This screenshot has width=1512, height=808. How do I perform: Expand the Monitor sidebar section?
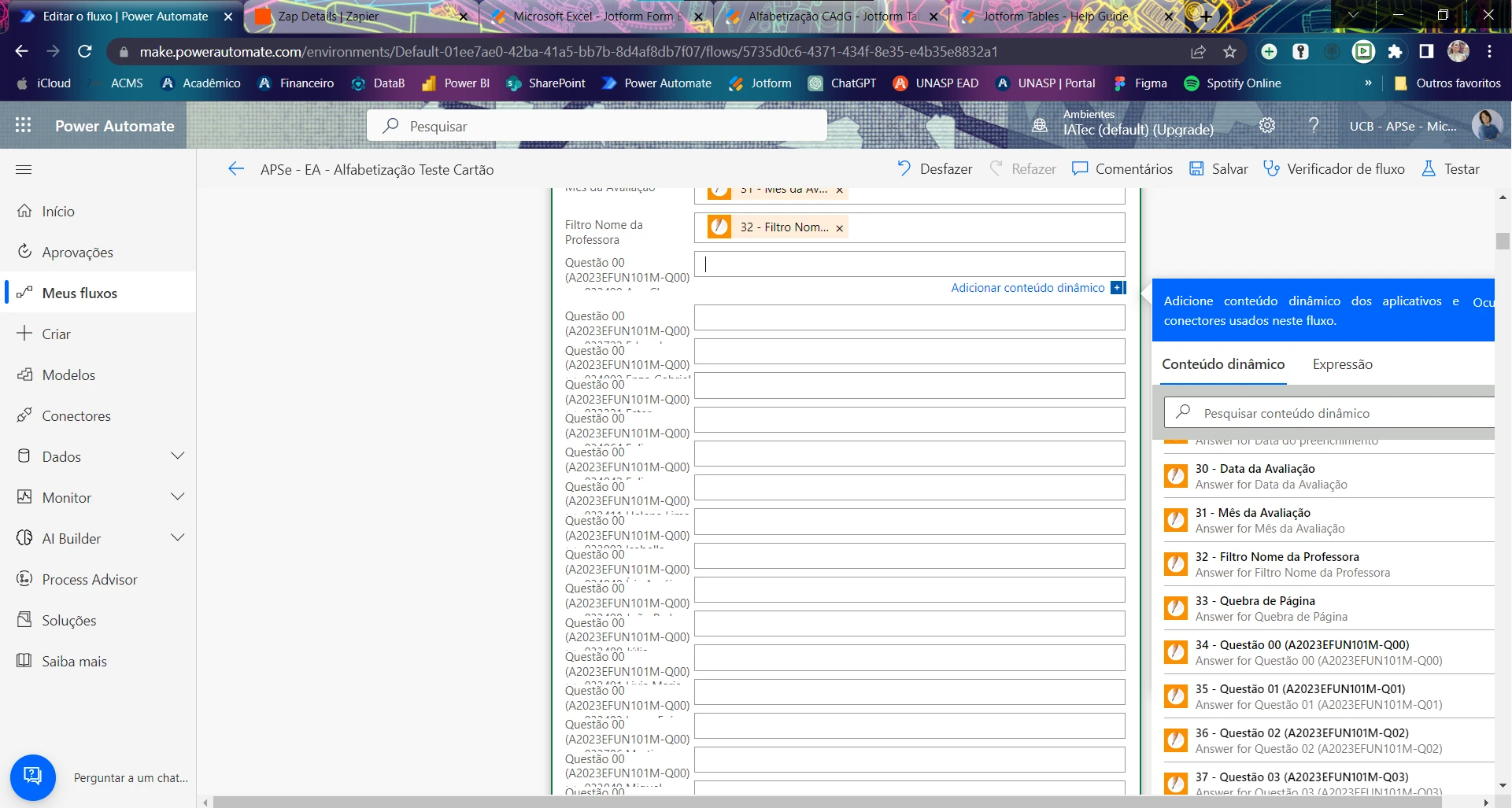point(178,496)
